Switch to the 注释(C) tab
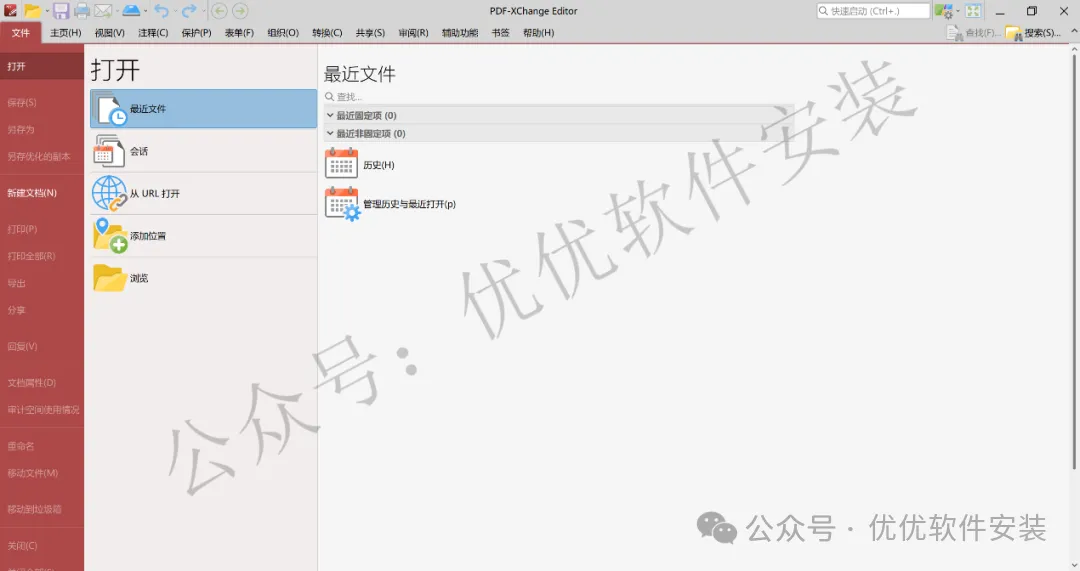 coord(153,32)
